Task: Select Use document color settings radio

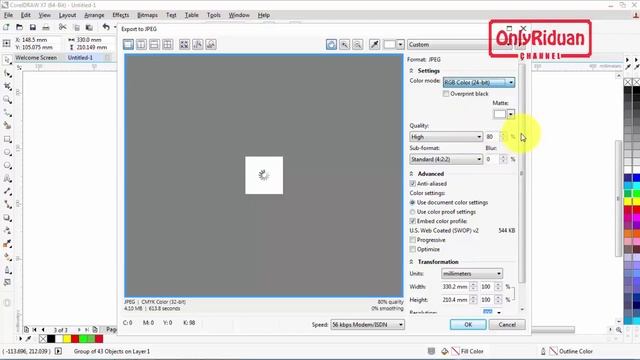Action: pos(413,202)
